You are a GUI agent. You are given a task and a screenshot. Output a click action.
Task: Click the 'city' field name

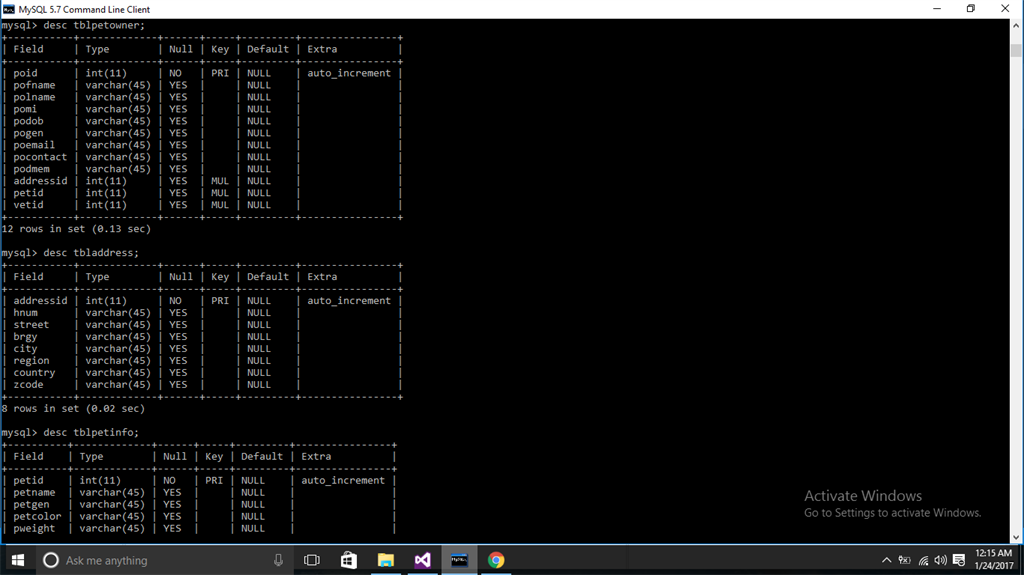click(25, 348)
